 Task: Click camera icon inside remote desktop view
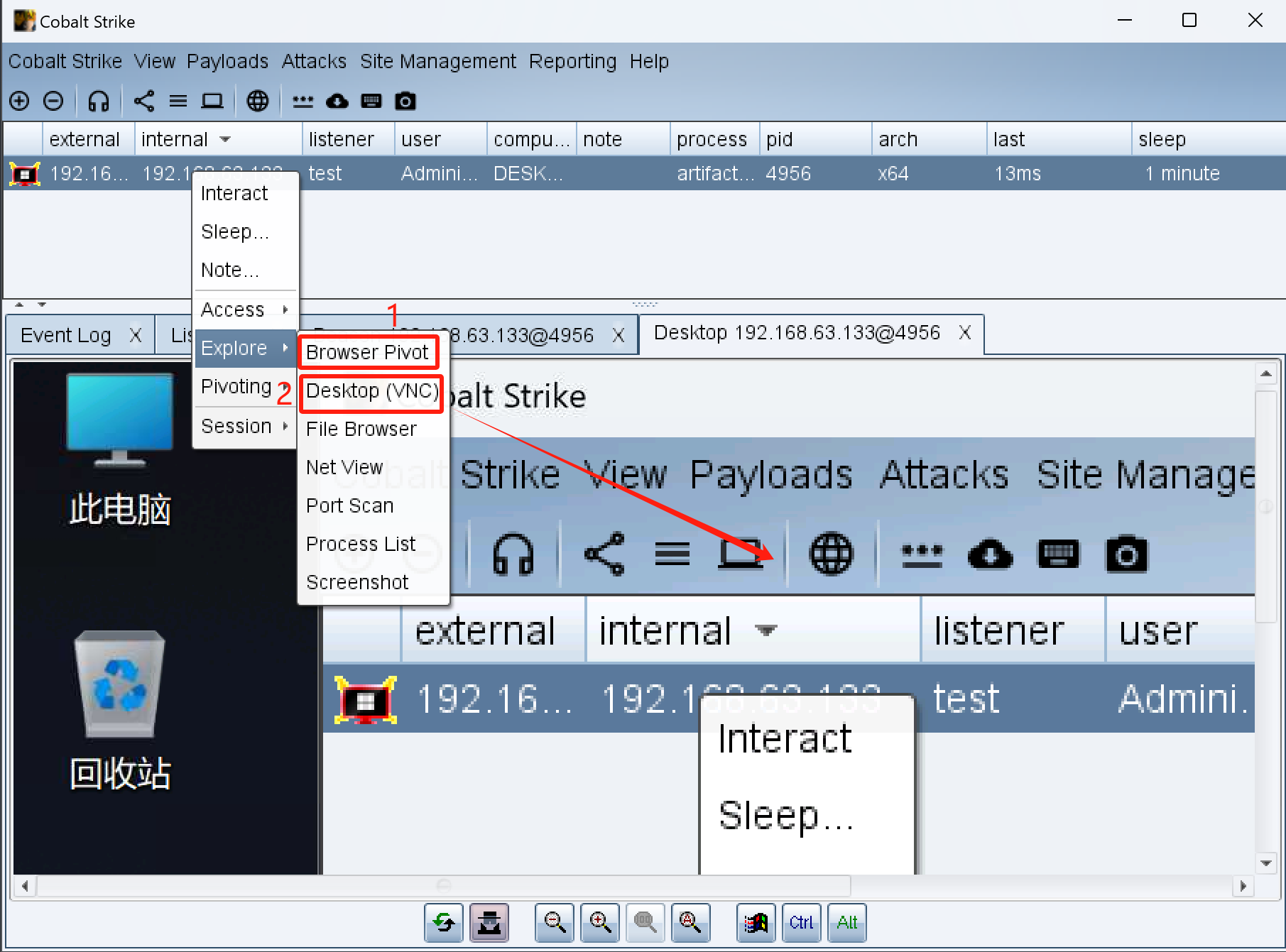point(1127,554)
